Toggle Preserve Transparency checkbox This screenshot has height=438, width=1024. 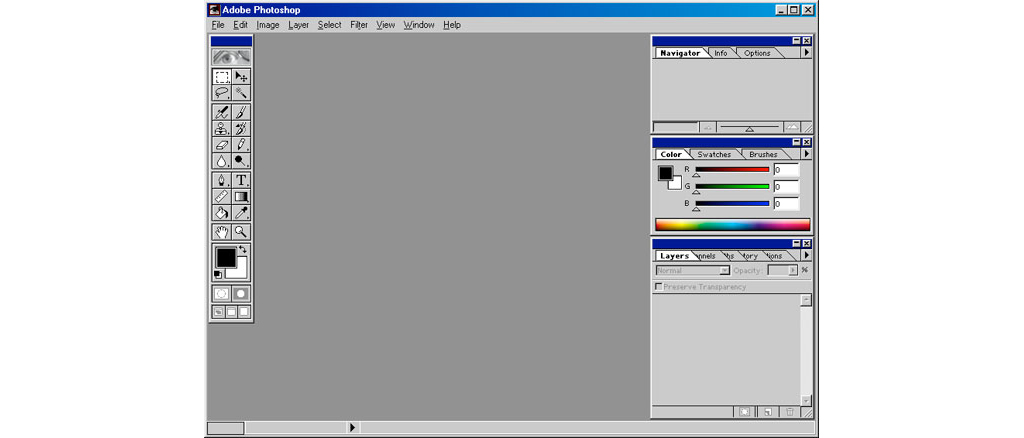658,287
